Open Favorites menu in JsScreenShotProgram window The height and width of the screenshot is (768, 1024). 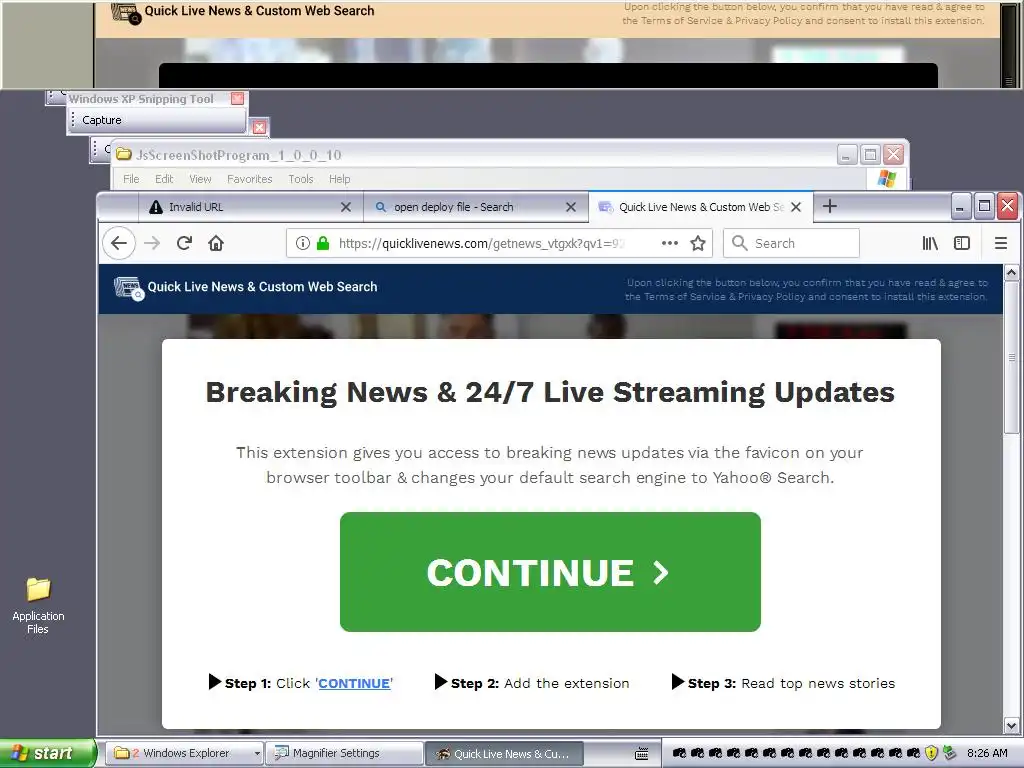[249, 179]
